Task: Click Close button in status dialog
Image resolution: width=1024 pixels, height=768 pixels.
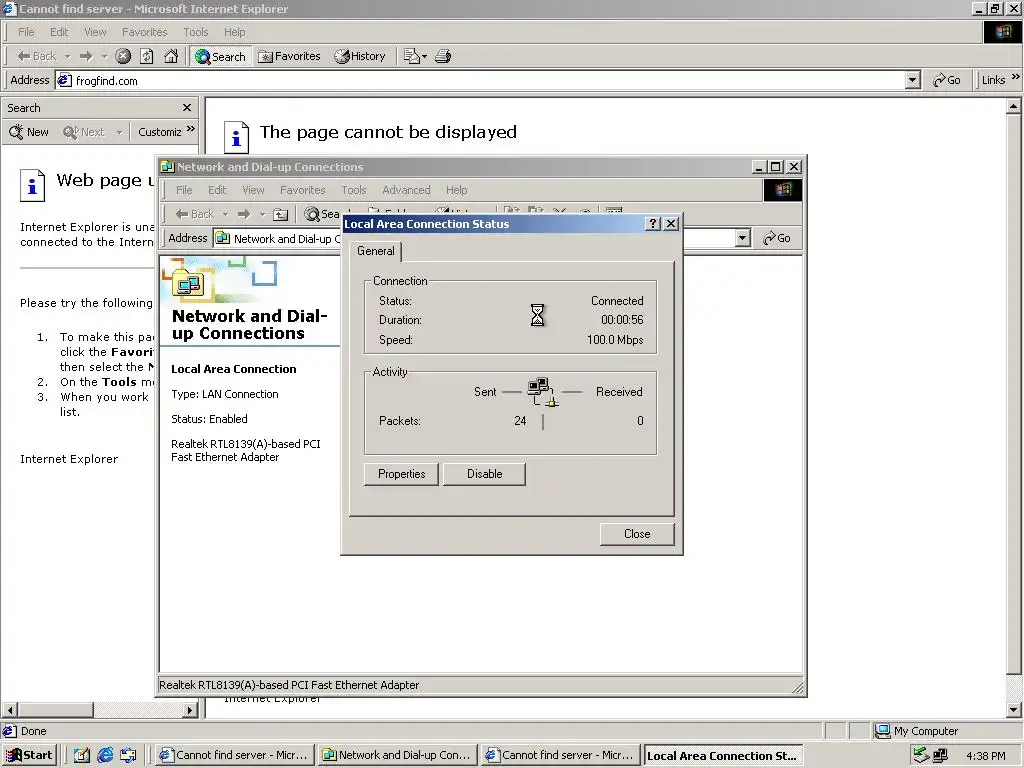Action: 637,534
